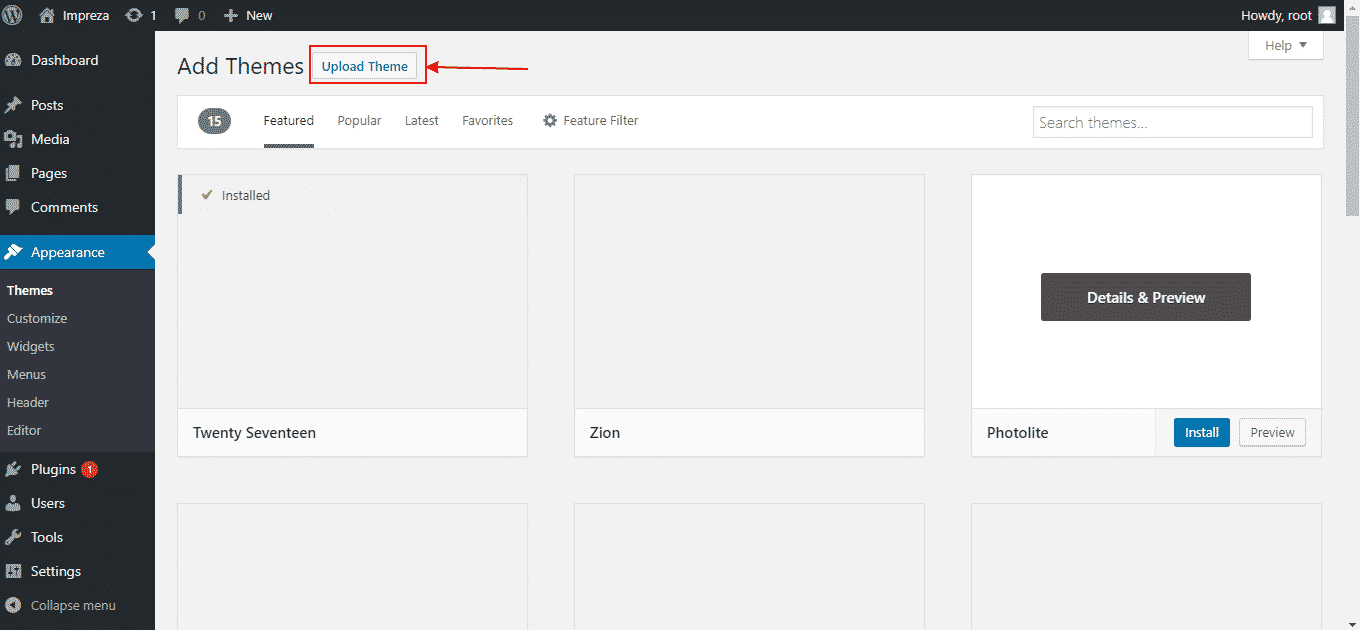Click the Collapse menu arrow icon
This screenshot has height=630, width=1360.
[13, 605]
